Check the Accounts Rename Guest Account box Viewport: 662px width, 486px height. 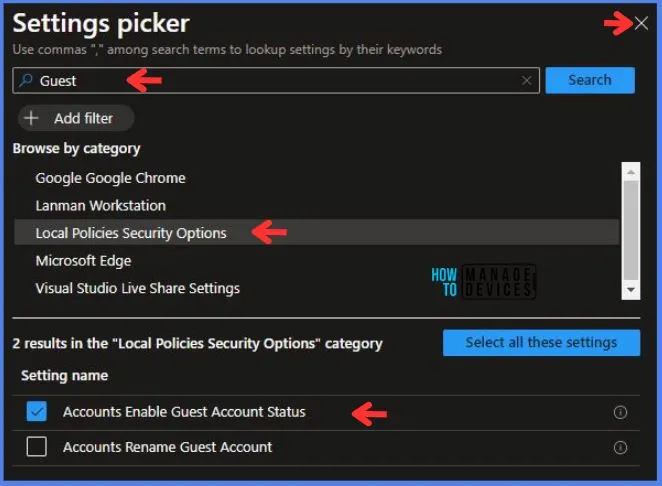pos(37,447)
